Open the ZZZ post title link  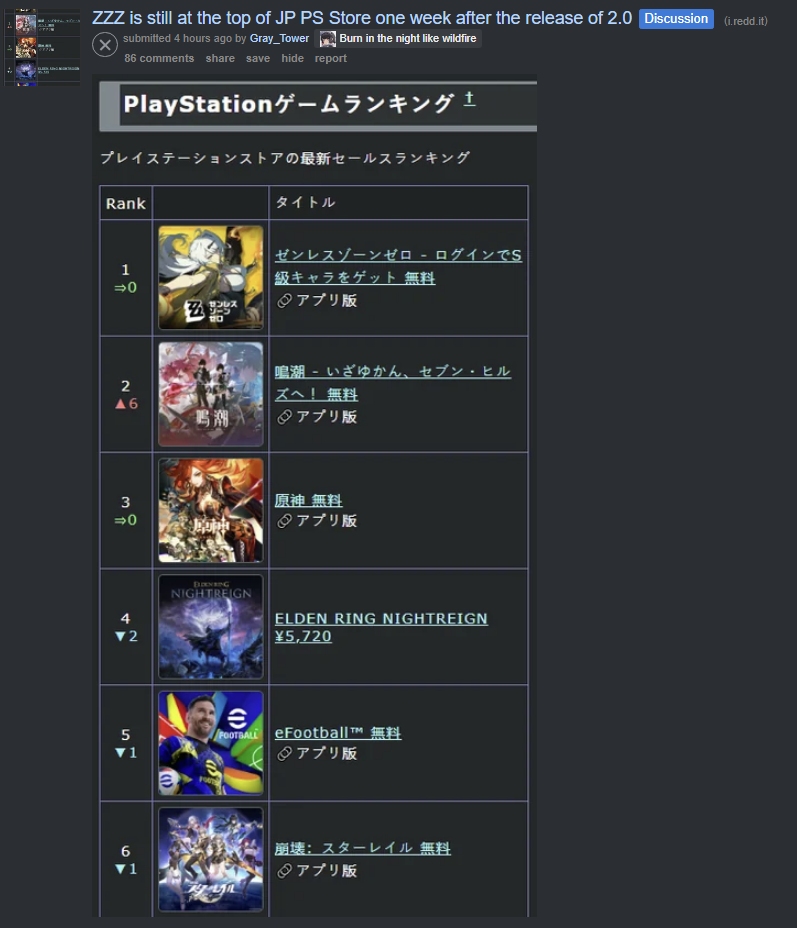click(362, 18)
